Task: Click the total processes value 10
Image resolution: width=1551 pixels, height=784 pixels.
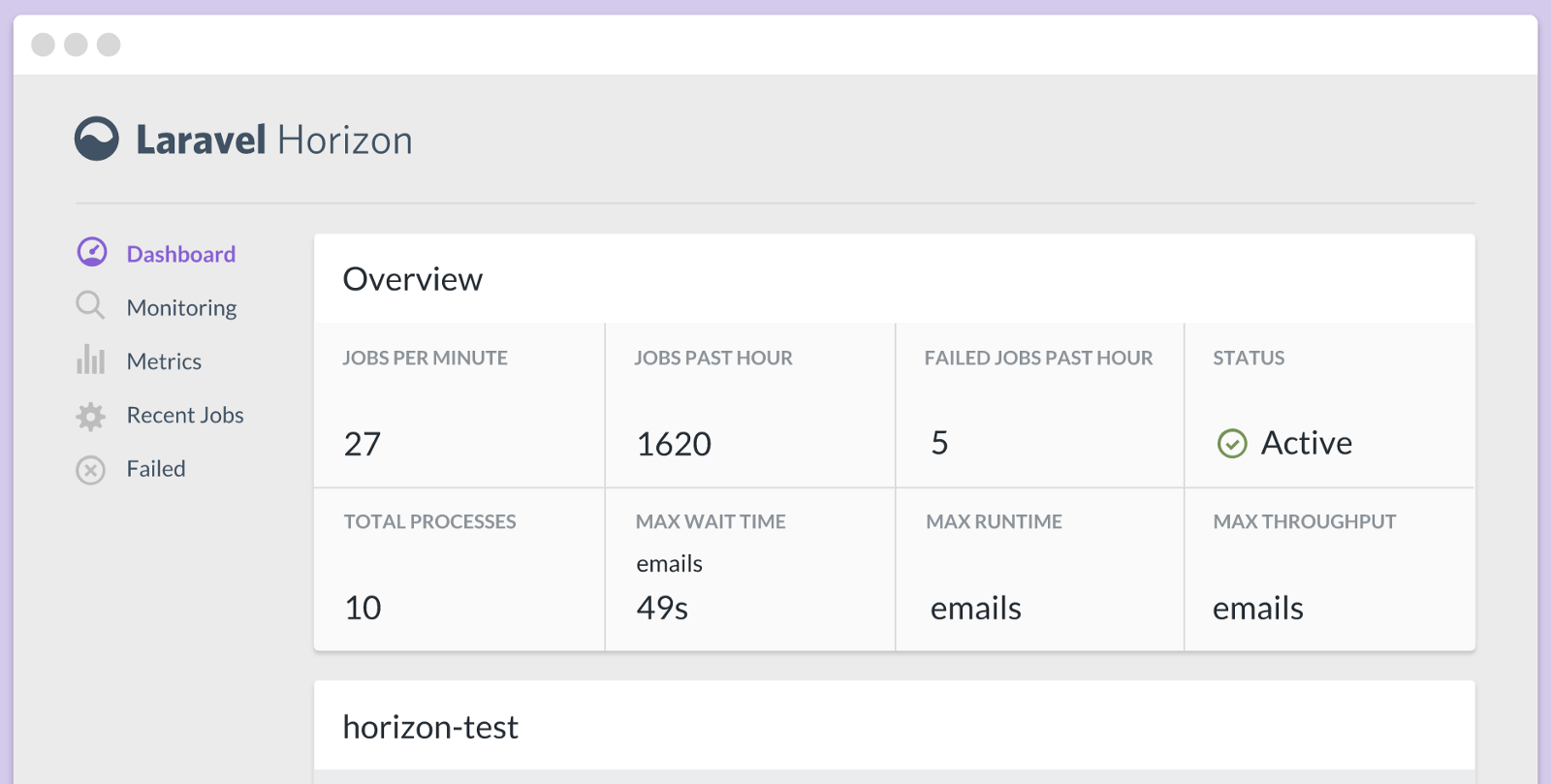Action: coord(364,608)
